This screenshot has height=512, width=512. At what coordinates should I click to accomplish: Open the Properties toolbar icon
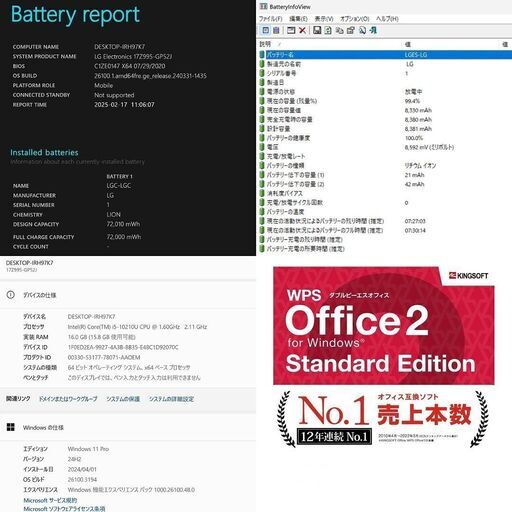[x=351, y=30]
